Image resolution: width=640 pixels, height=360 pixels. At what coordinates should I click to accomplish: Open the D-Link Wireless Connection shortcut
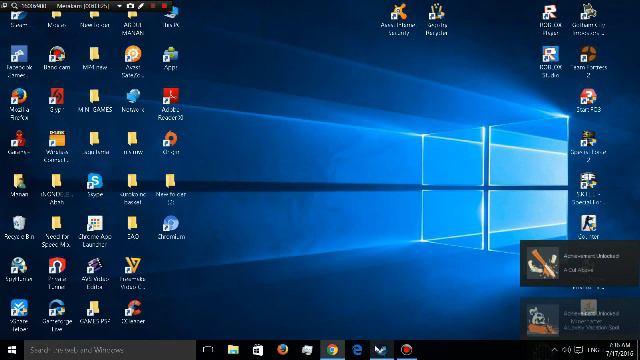[x=57, y=147]
